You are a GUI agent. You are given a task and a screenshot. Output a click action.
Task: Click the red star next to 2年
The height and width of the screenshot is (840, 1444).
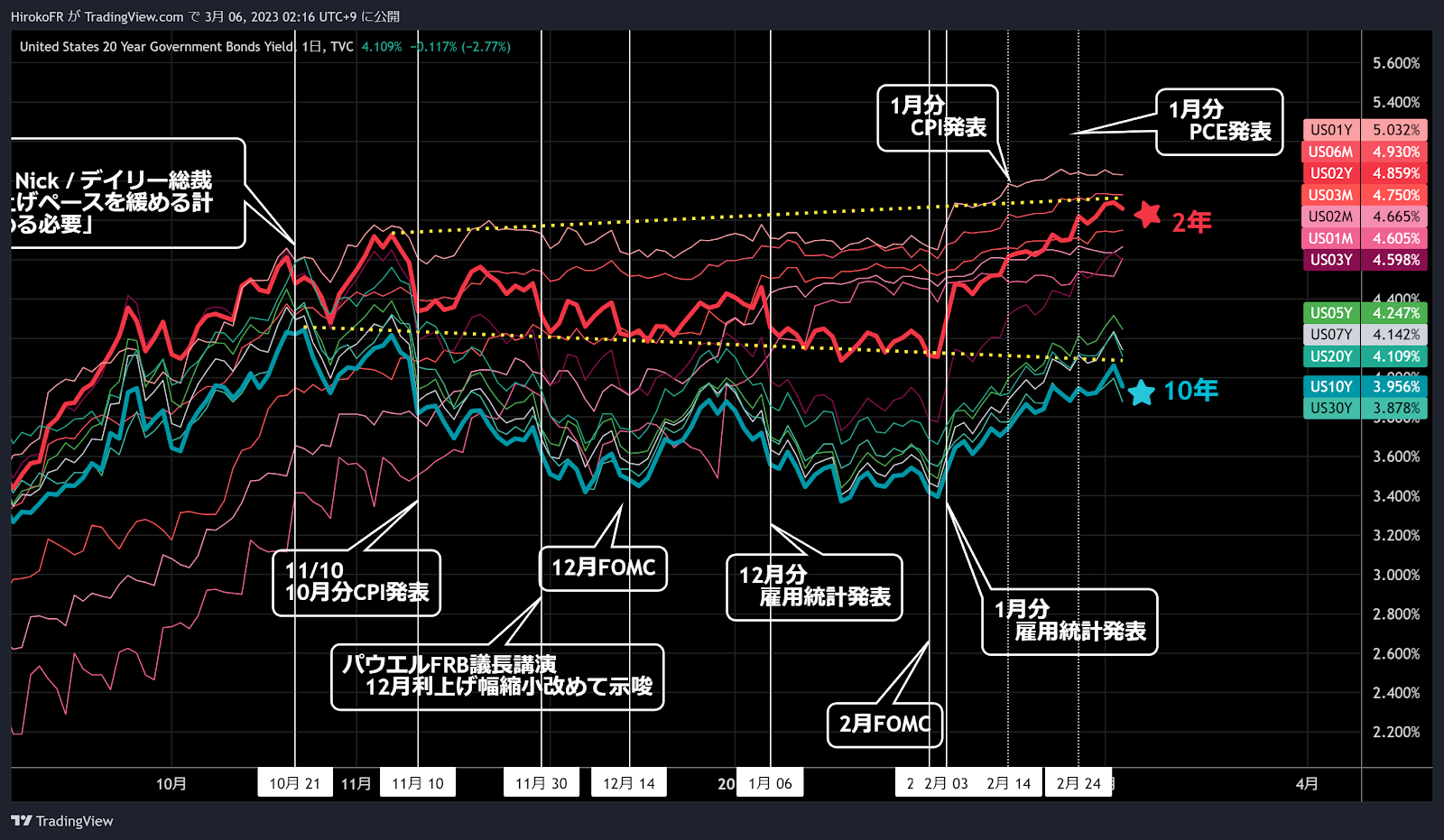[x=1147, y=215]
